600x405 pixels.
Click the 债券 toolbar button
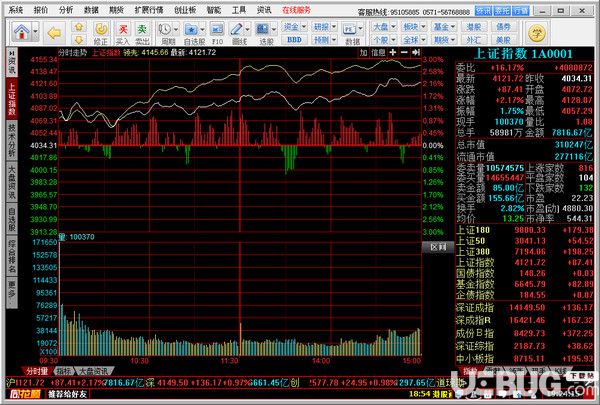pos(503,27)
